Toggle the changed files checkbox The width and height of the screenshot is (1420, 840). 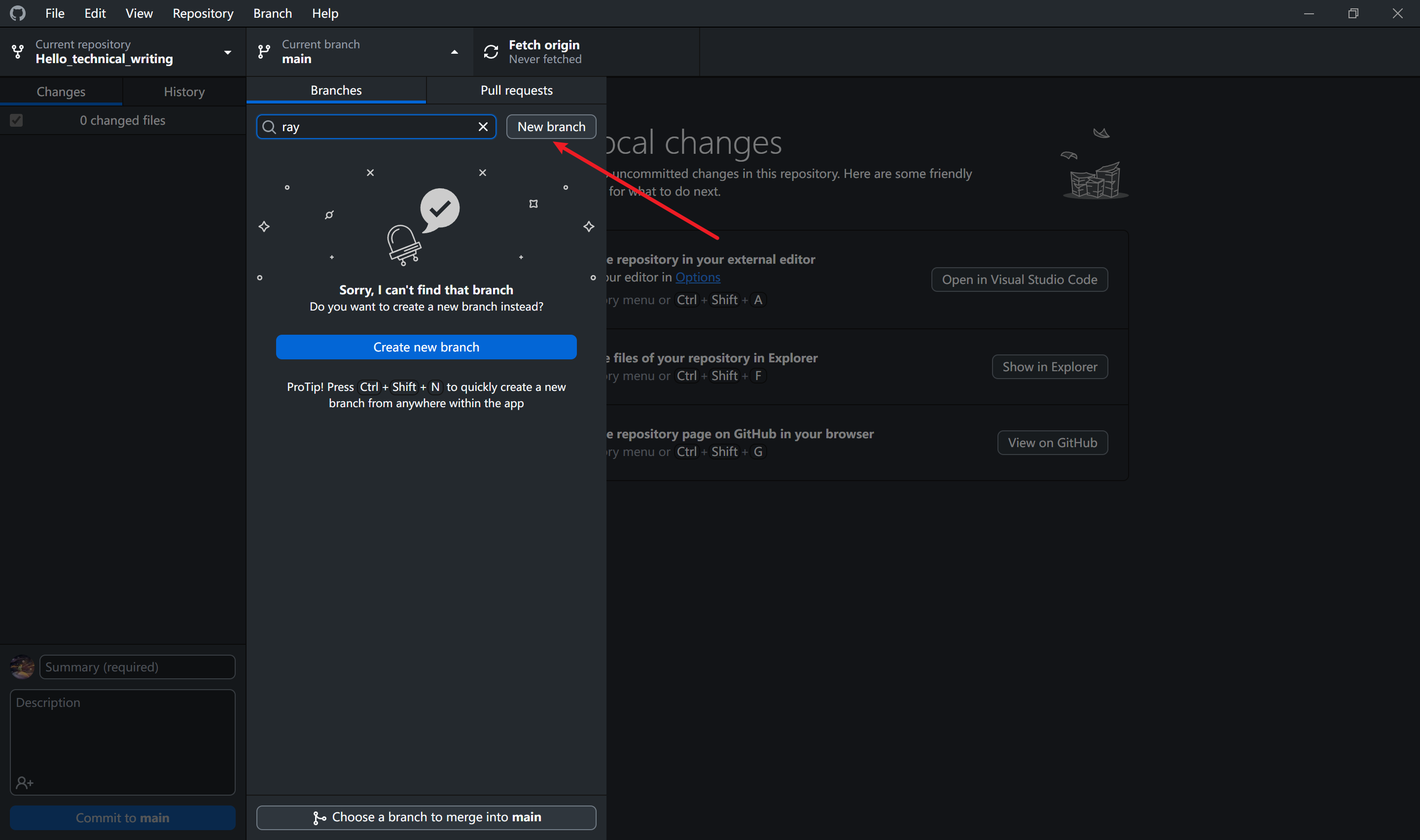pos(16,120)
